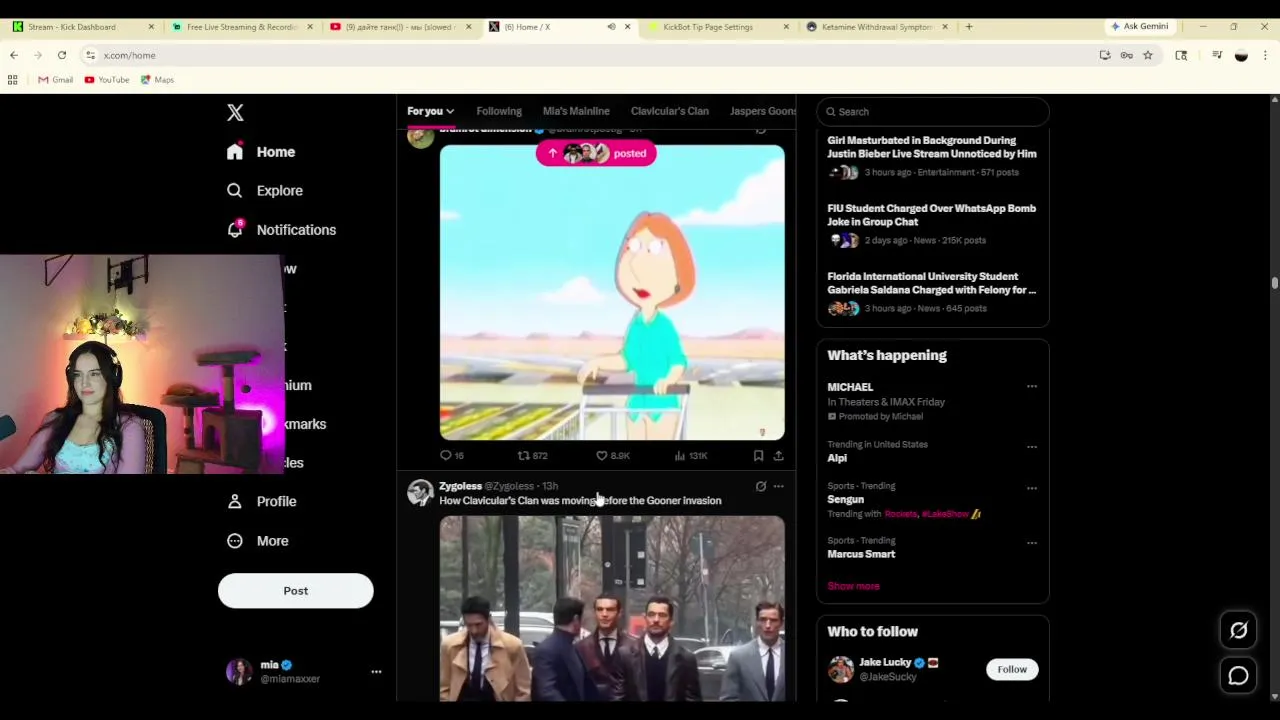Open Ask Gemini button
The width and height of the screenshot is (1280, 720).
point(1140,27)
